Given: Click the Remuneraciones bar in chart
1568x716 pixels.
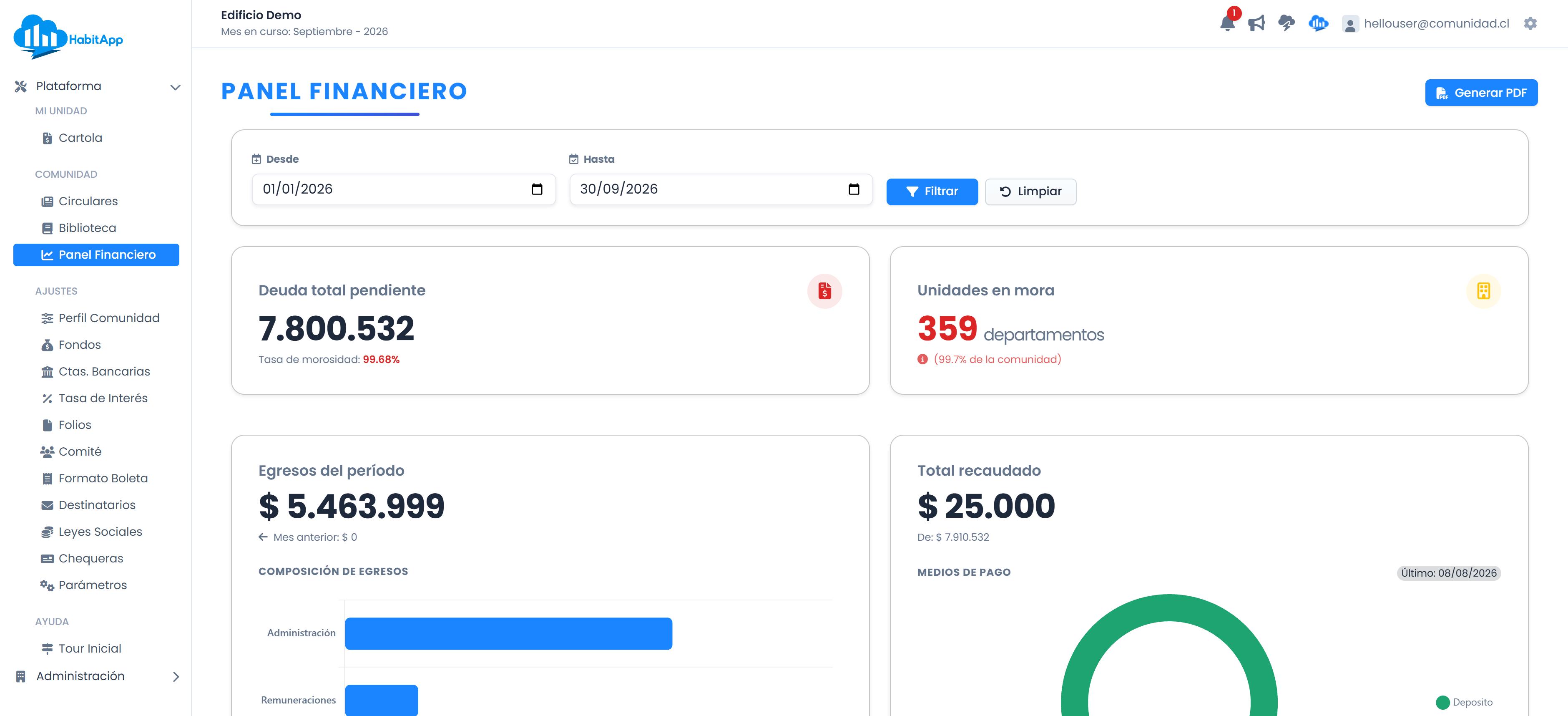Looking at the screenshot, I should tap(382, 700).
